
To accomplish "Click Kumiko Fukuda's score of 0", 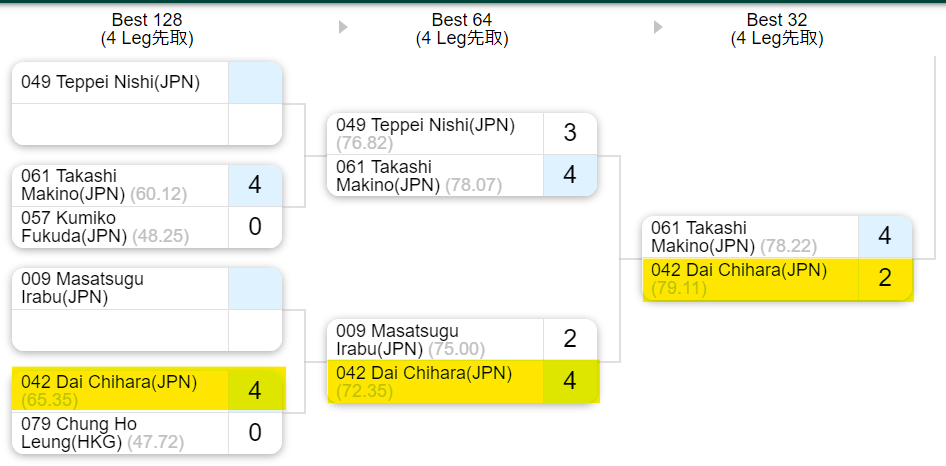I will [x=255, y=227].
